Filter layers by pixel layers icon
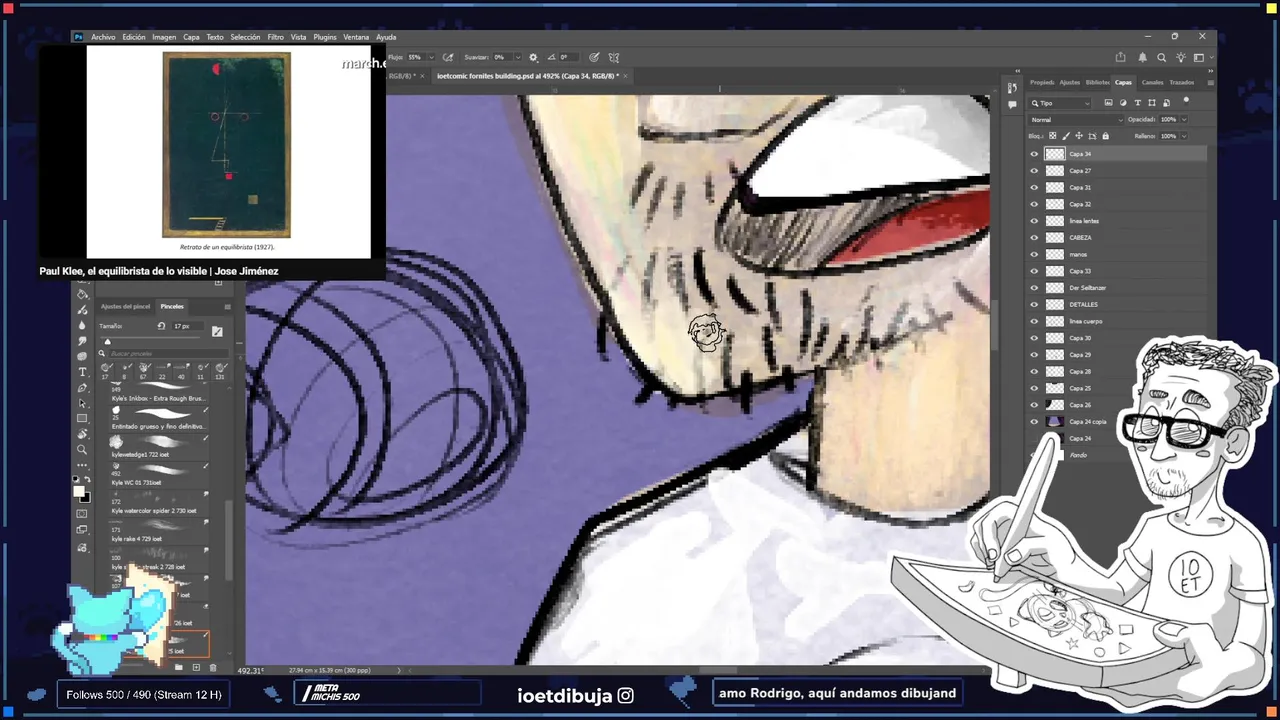1280x720 pixels. coord(1109,103)
